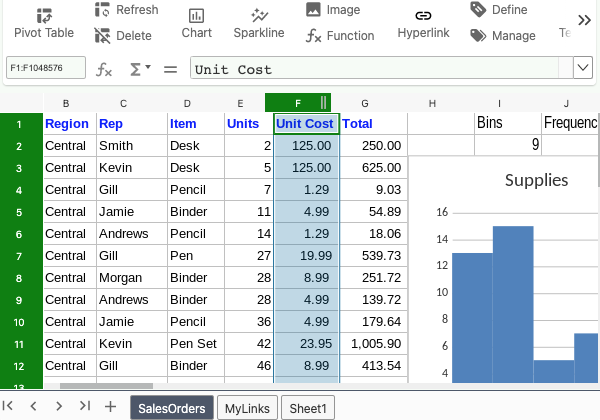
Task: Click the horizontal scrollbar thumb
Action: (x=106, y=386)
